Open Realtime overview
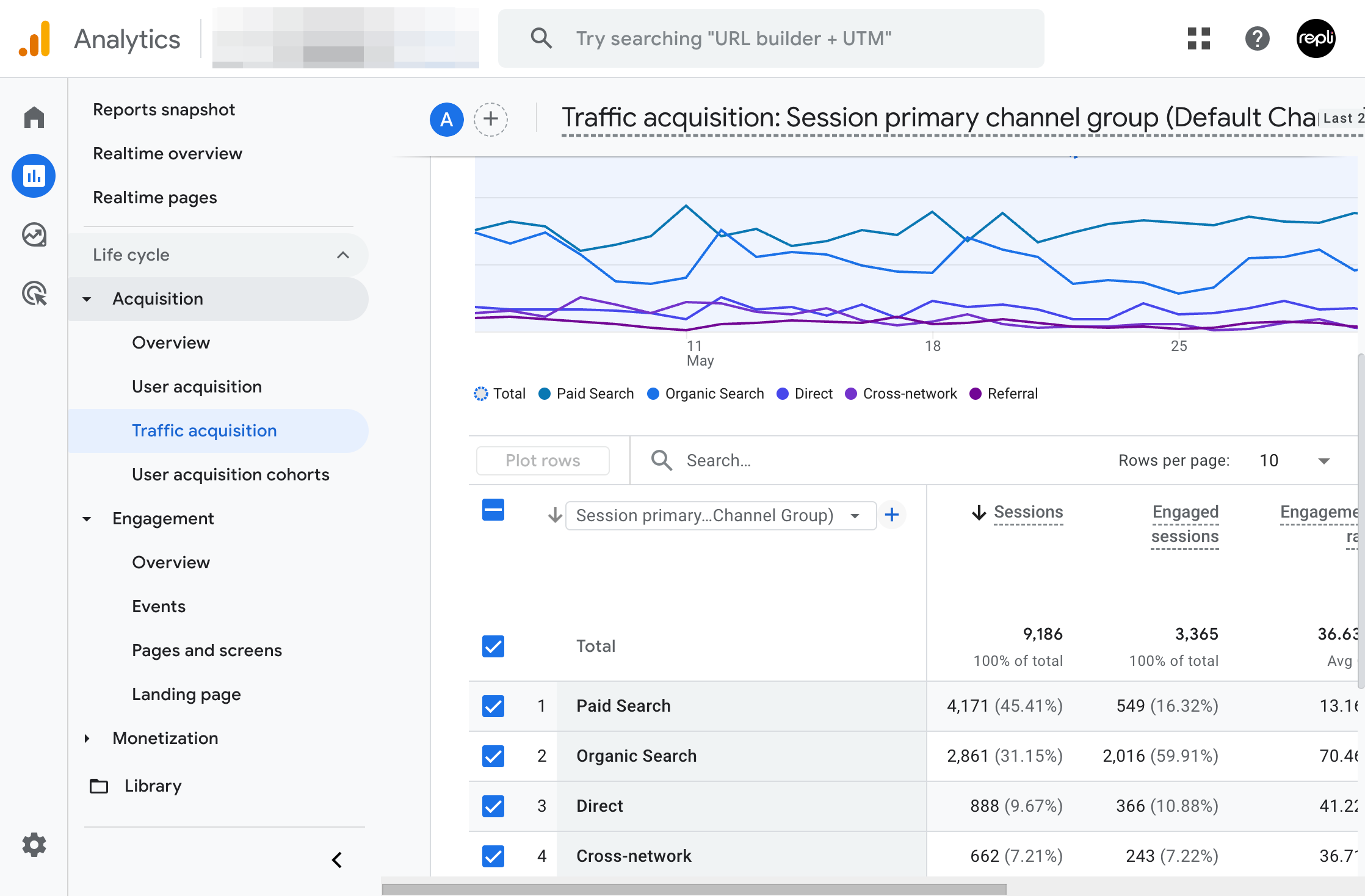Viewport: 1365px width, 896px height. (x=167, y=154)
